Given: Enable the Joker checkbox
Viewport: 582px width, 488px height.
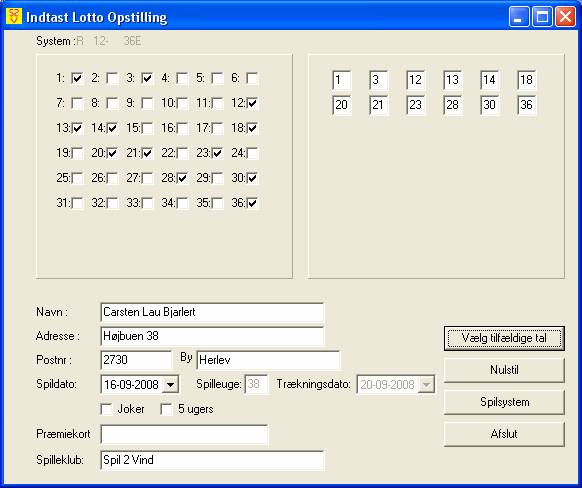Looking at the screenshot, I should click(107, 409).
